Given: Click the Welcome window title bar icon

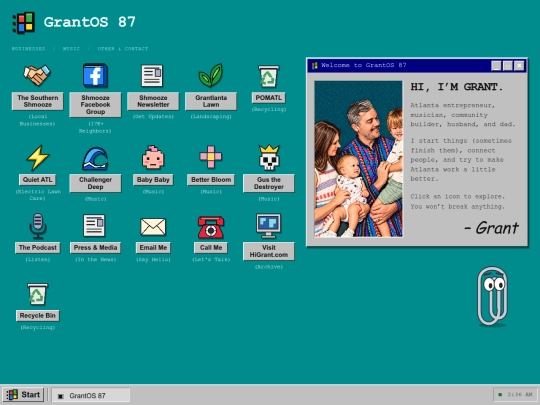Looking at the screenshot, I should click(x=314, y=65).
